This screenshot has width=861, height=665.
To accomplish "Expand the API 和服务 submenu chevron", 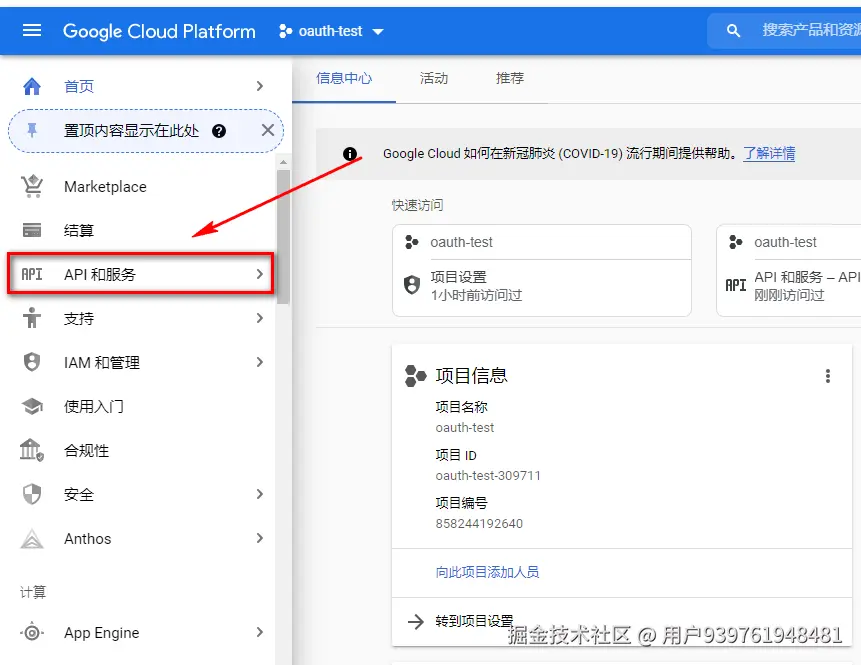I will click(260, 274).
